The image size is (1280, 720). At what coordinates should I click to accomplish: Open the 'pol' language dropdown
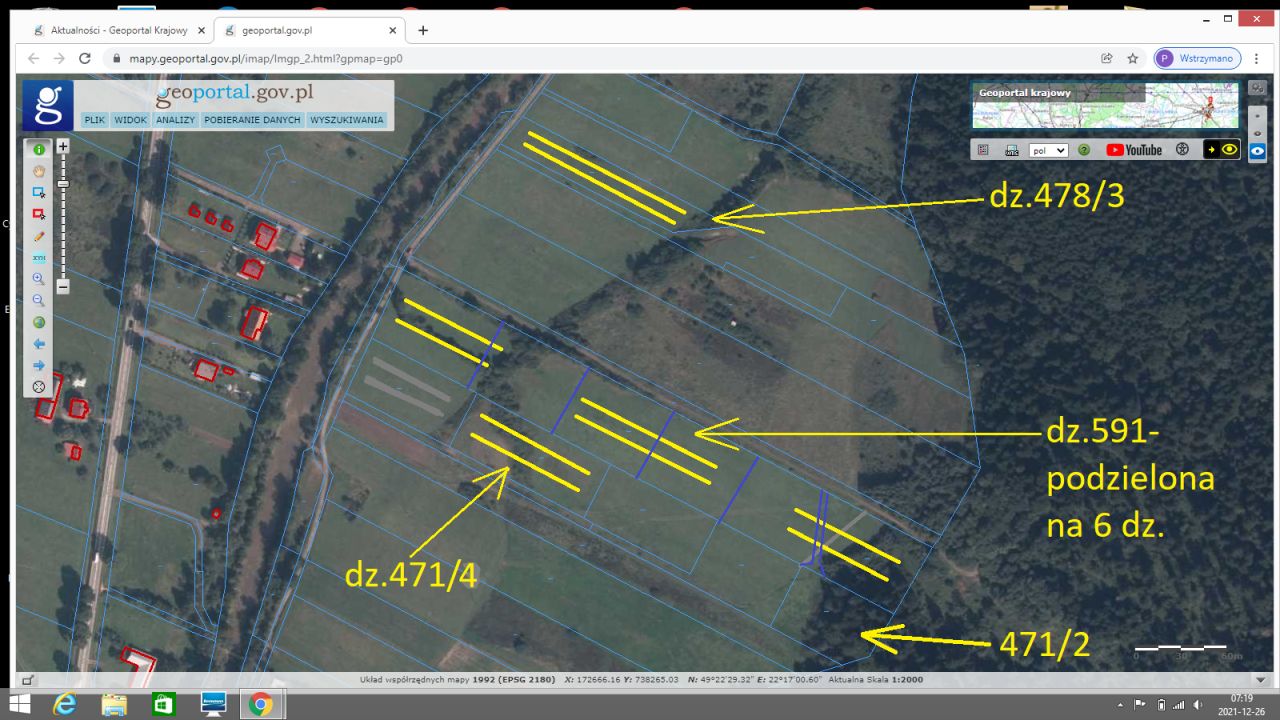[x=1048, y=150]
